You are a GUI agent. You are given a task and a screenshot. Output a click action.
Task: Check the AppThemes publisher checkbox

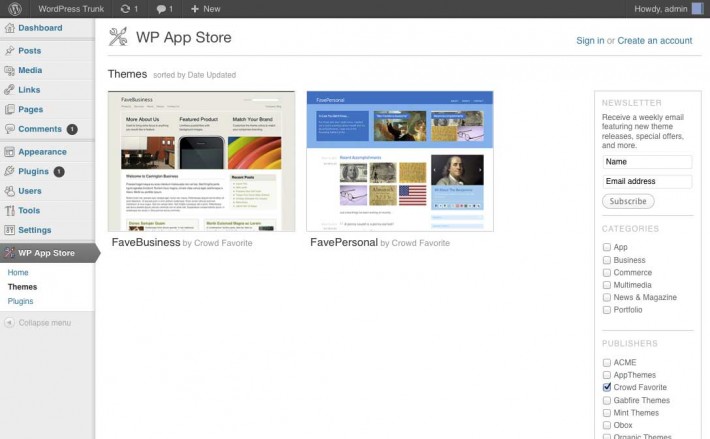coord(607,375)
